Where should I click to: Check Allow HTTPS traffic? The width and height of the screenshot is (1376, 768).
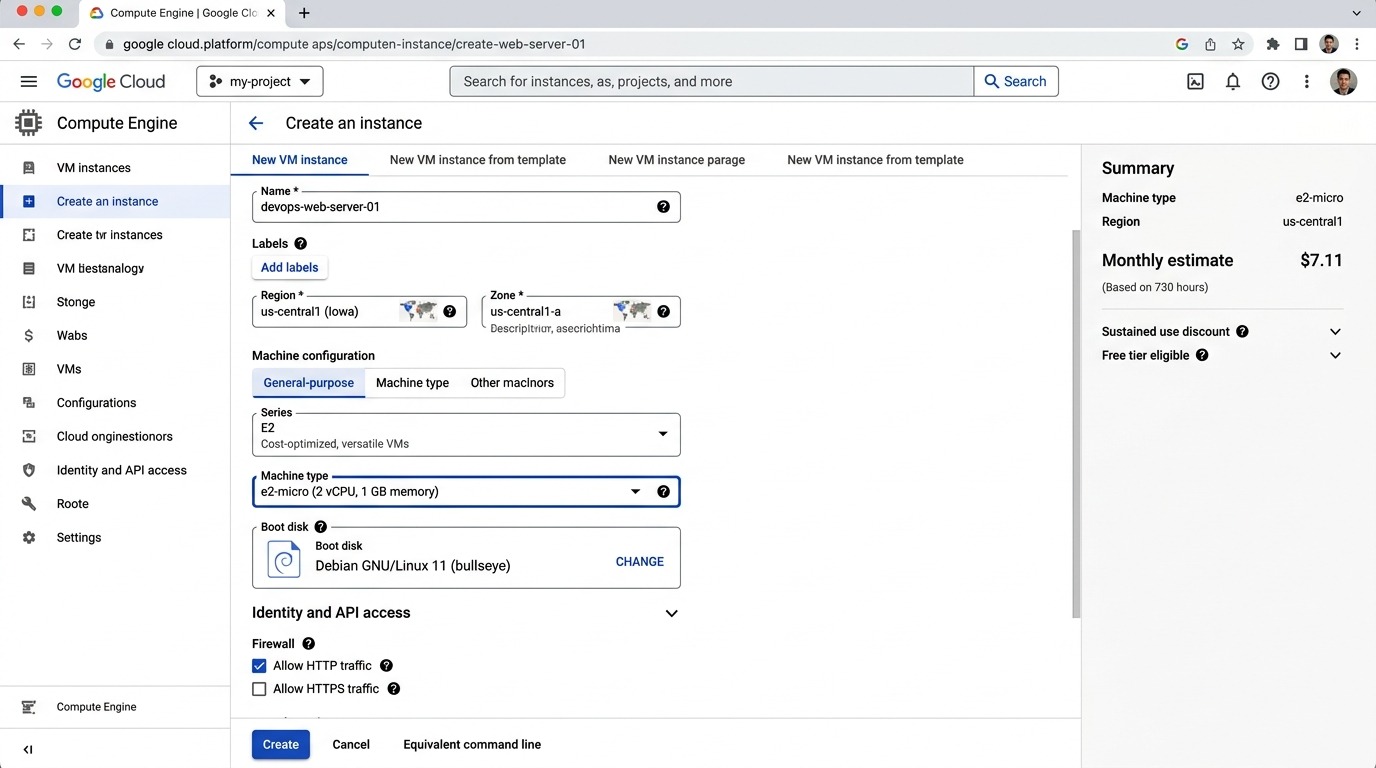tap(259, 689)
